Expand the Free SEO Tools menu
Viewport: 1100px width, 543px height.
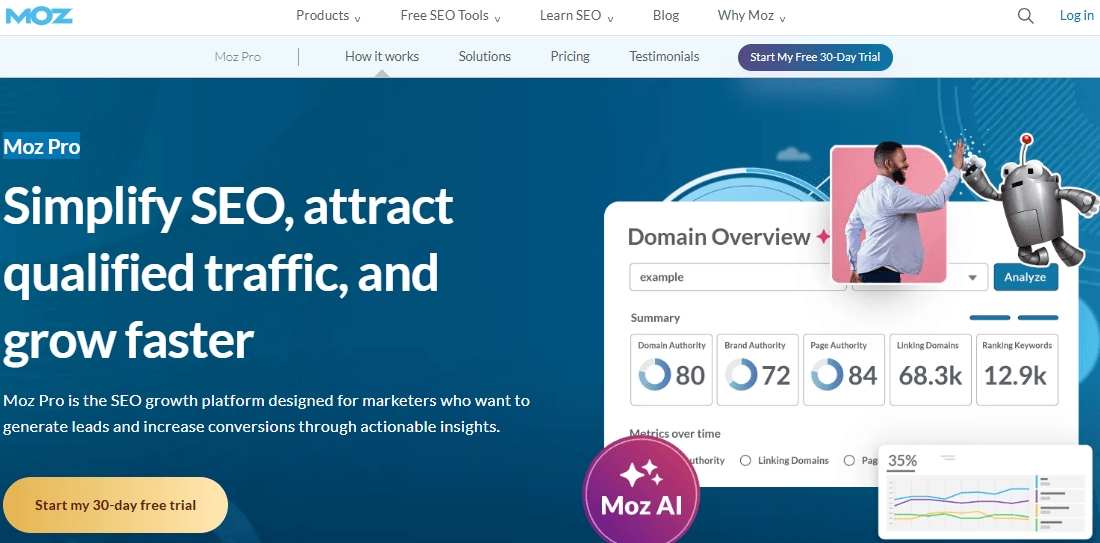[450, 15]
